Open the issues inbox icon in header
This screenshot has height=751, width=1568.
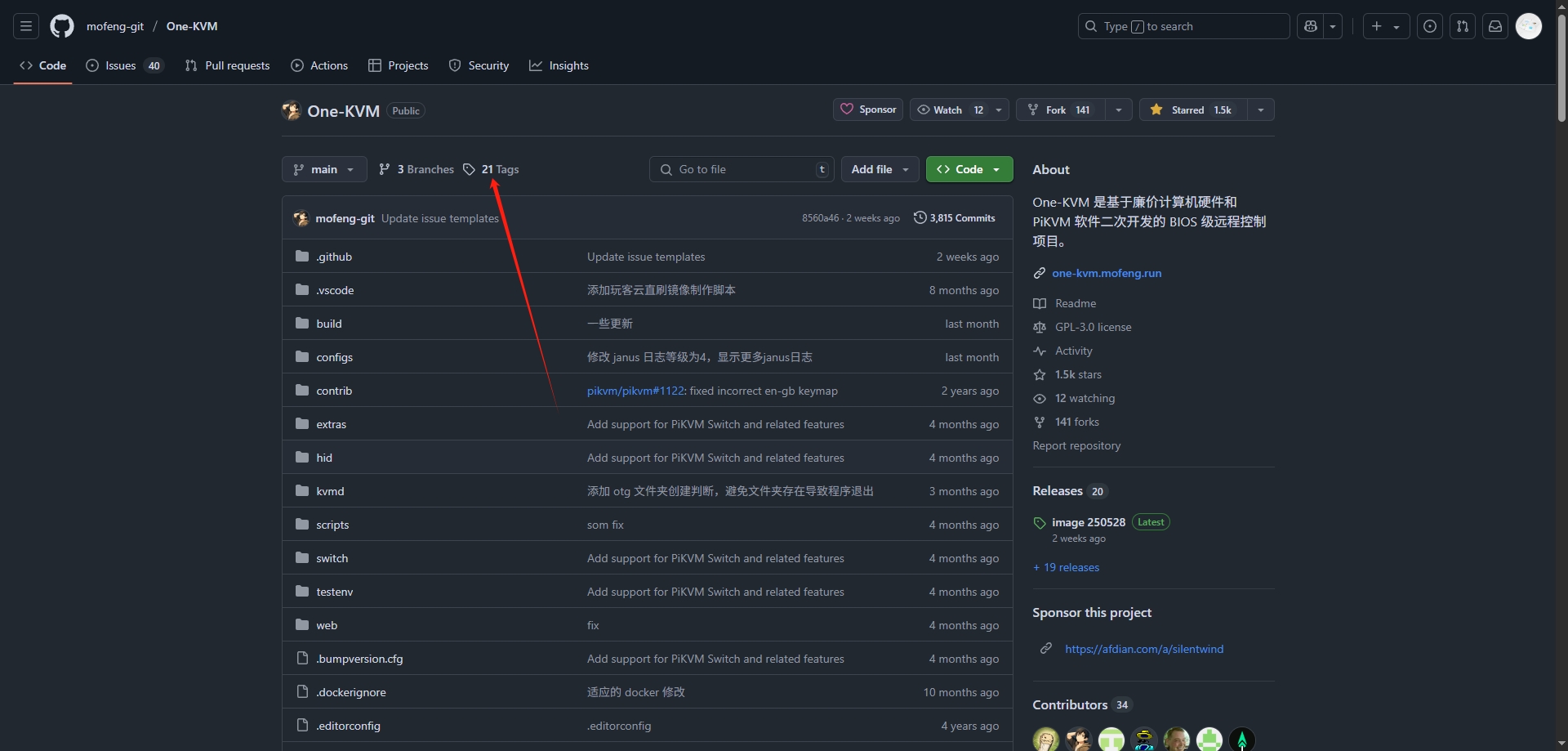coord(1430,26)
